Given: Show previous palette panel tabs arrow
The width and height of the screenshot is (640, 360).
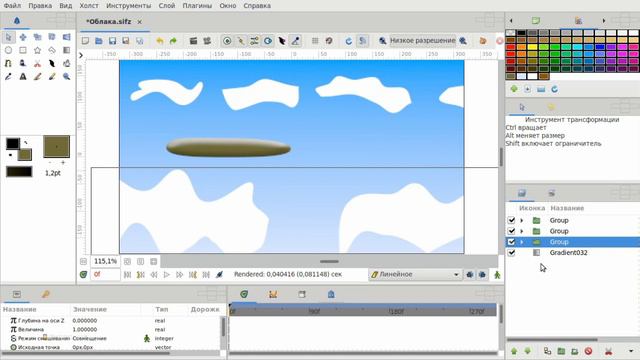Looking at the screenshot, I should pos(511,20).
